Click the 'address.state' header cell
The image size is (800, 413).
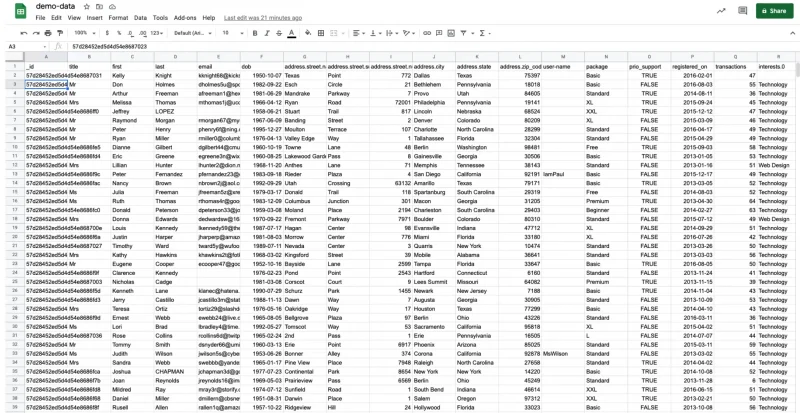point(477,66)
